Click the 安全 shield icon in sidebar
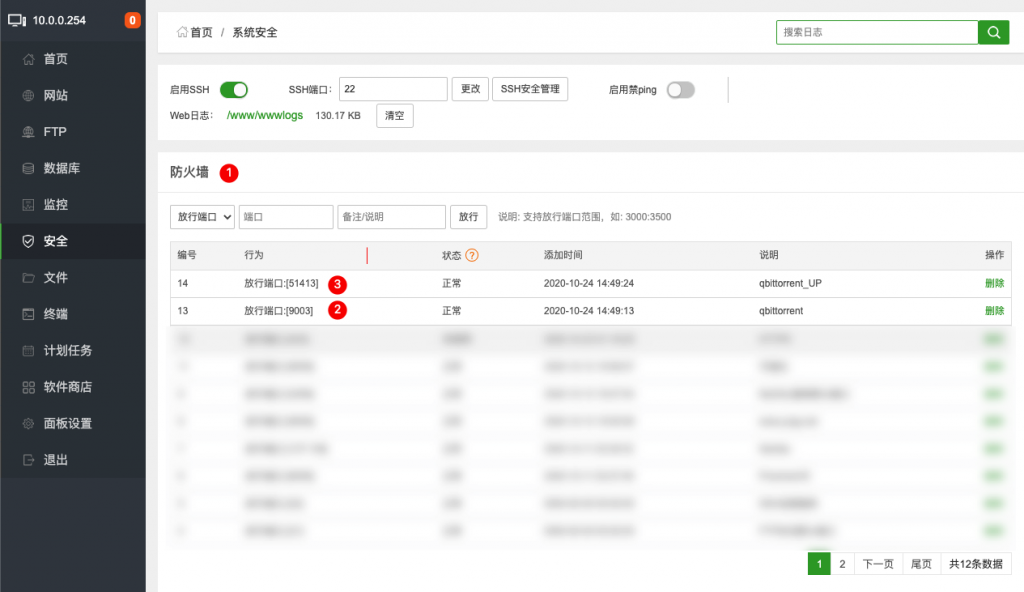This screenshot has height=592, width=1024. pyautogui.click(x=28, y=241)
